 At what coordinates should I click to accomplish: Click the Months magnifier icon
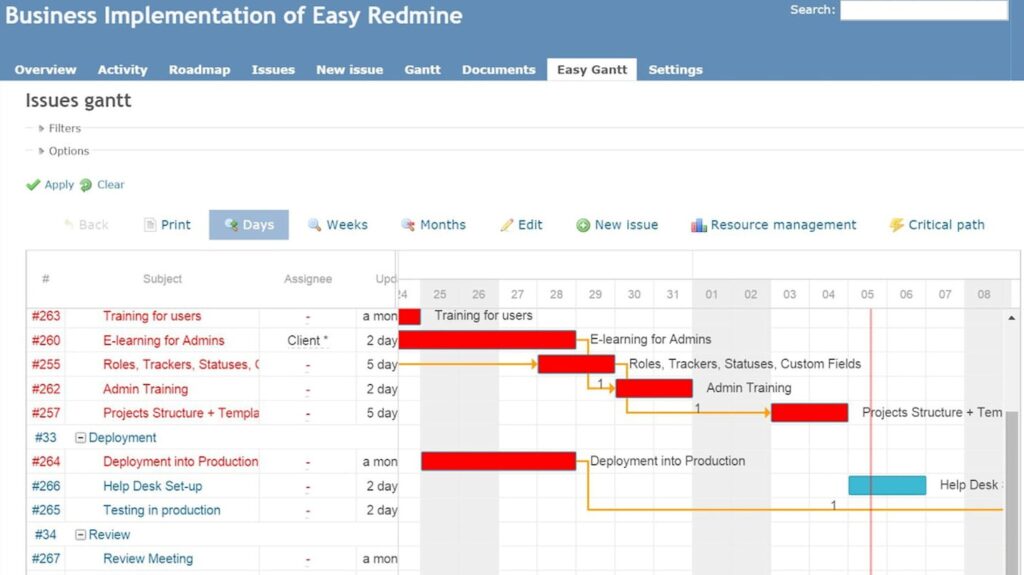pos(408,225)
